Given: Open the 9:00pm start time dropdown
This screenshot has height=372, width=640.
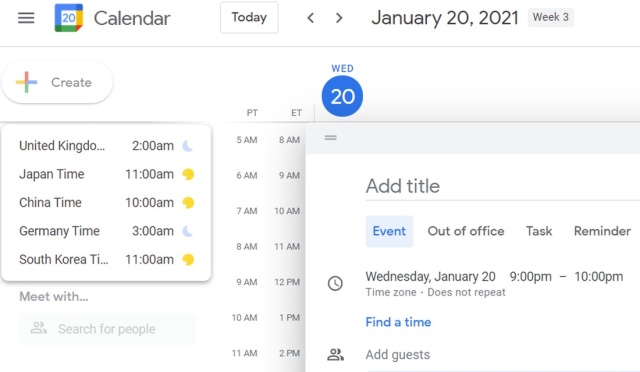Looking at the screenshot, I should click(530, 276).
